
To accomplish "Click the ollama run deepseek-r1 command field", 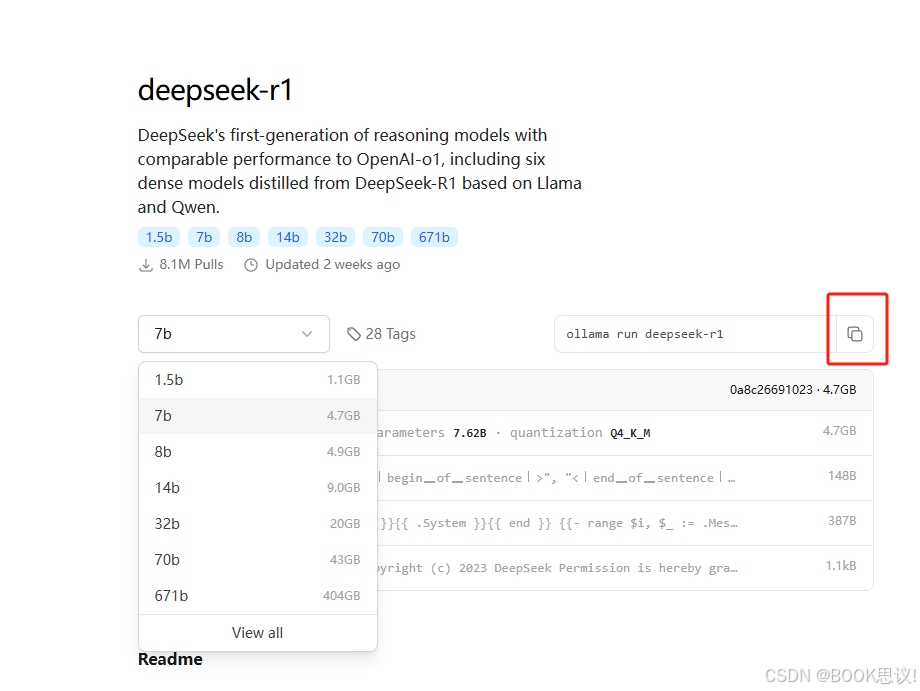I will [x=695, y=334].
